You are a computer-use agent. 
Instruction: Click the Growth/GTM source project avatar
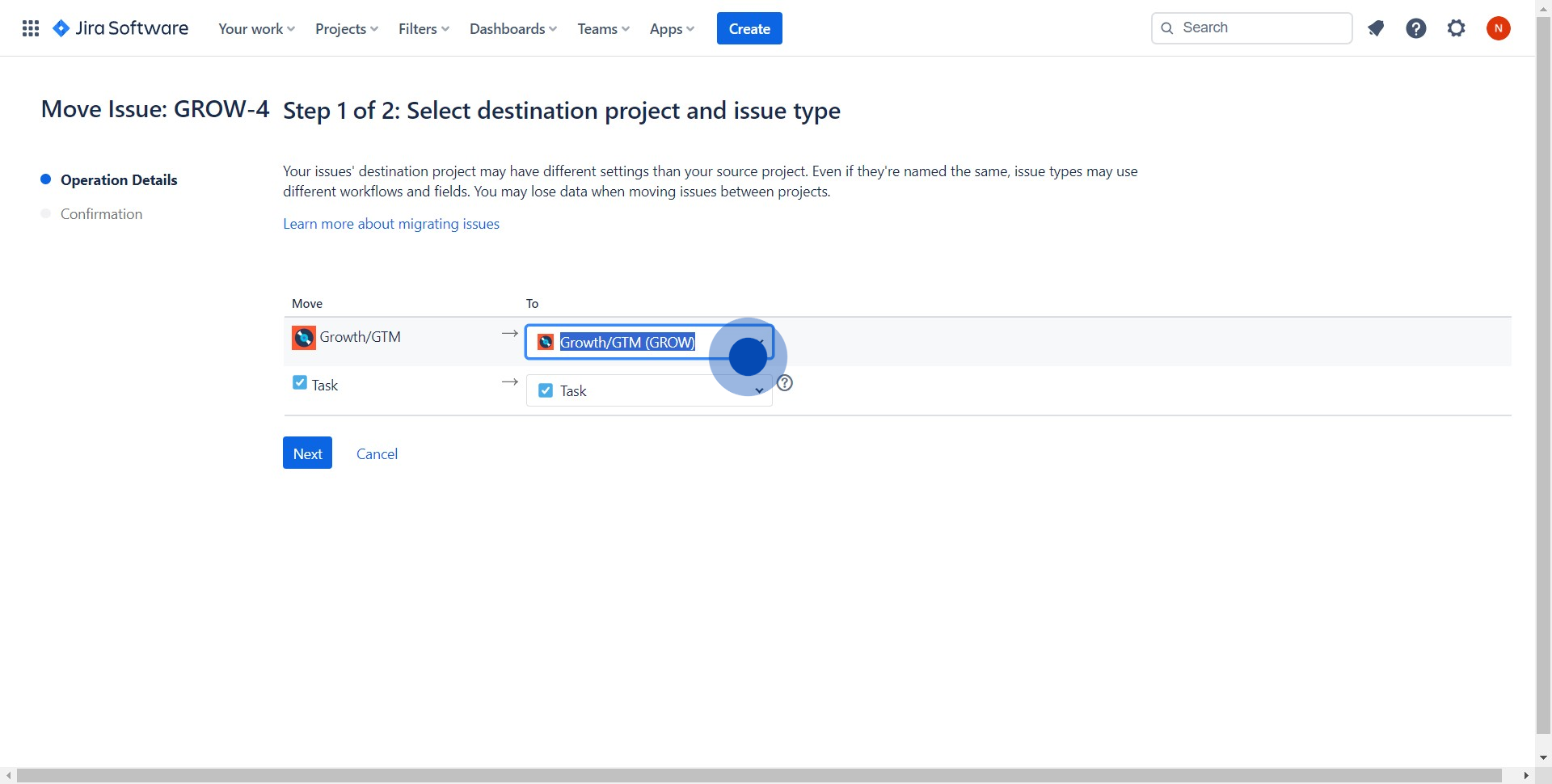pos(304,338)
